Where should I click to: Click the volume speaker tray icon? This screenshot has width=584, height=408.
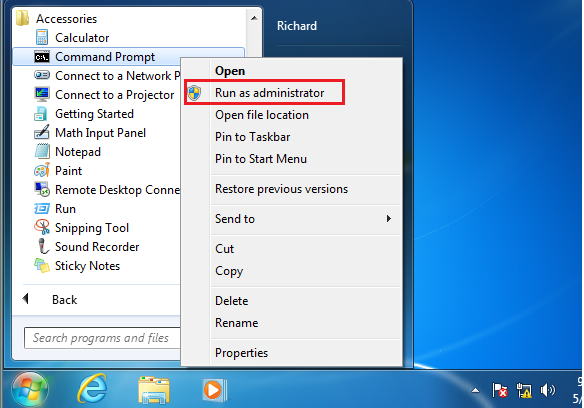pyautogui.click(x=547, y=390)
